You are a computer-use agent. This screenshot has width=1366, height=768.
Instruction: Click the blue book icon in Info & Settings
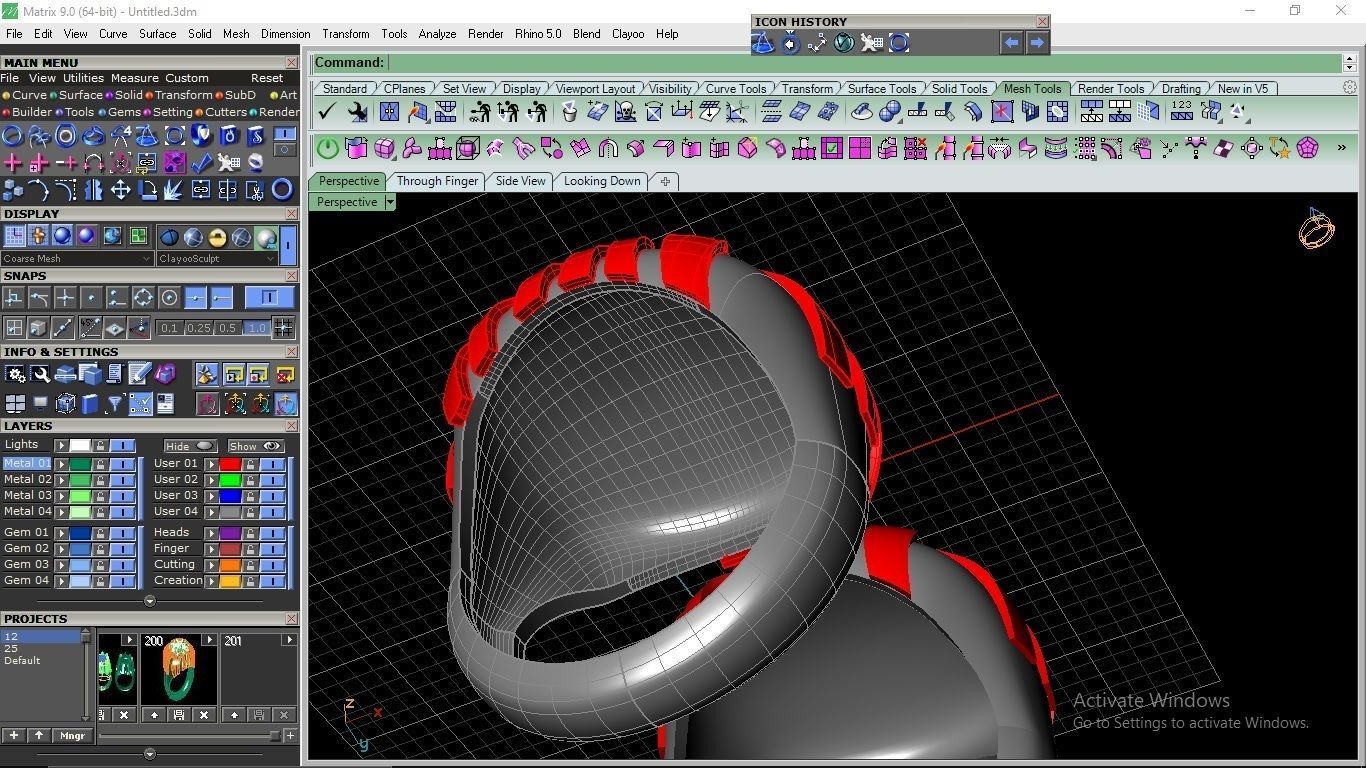click(90, 403)
